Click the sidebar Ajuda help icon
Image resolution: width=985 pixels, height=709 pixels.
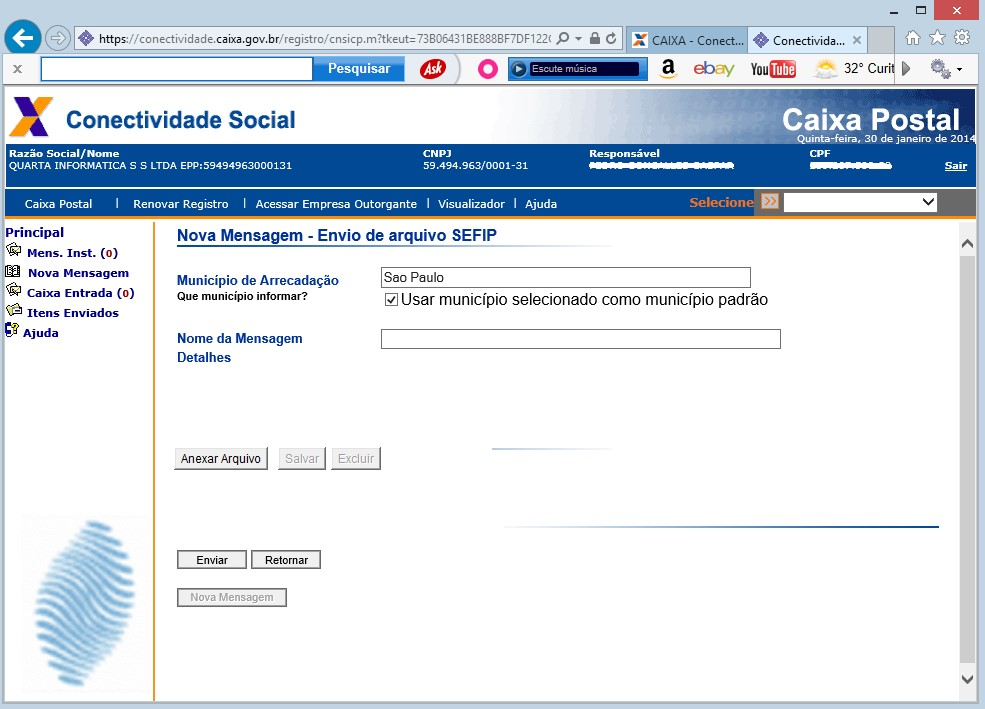point(12,330)
